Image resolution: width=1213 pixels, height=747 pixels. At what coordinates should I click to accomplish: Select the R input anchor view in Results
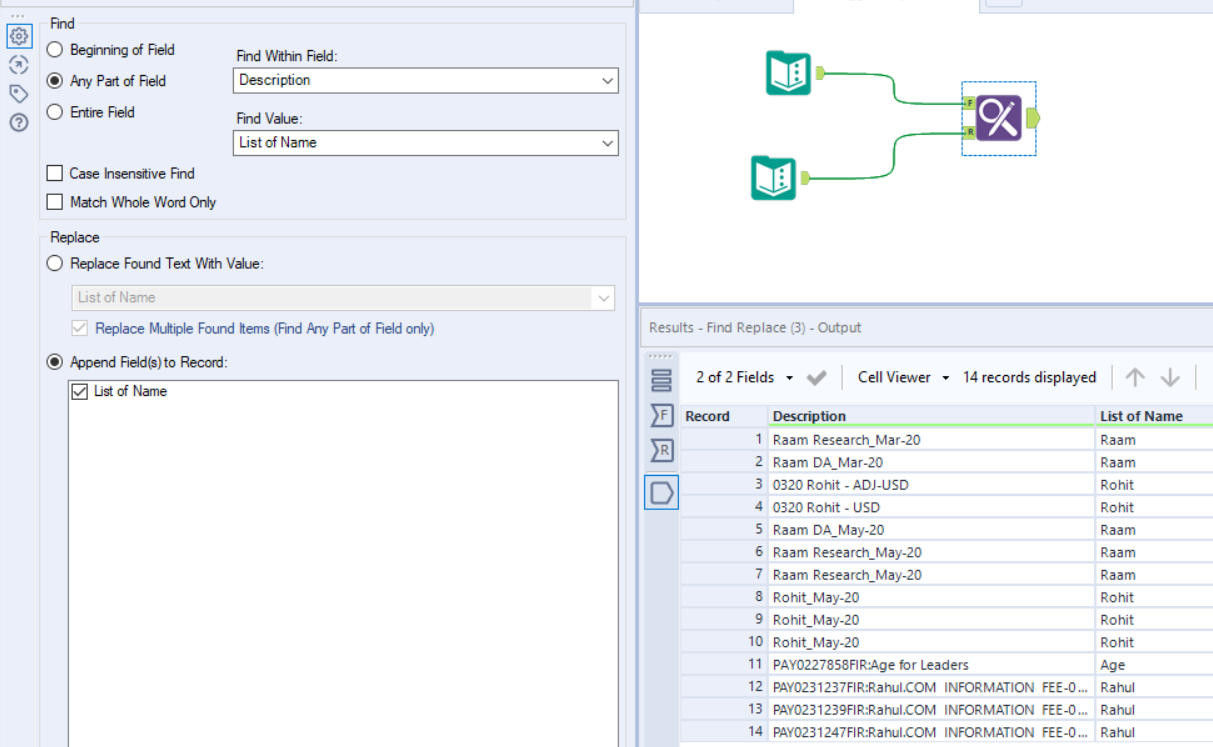coord(661,450)
